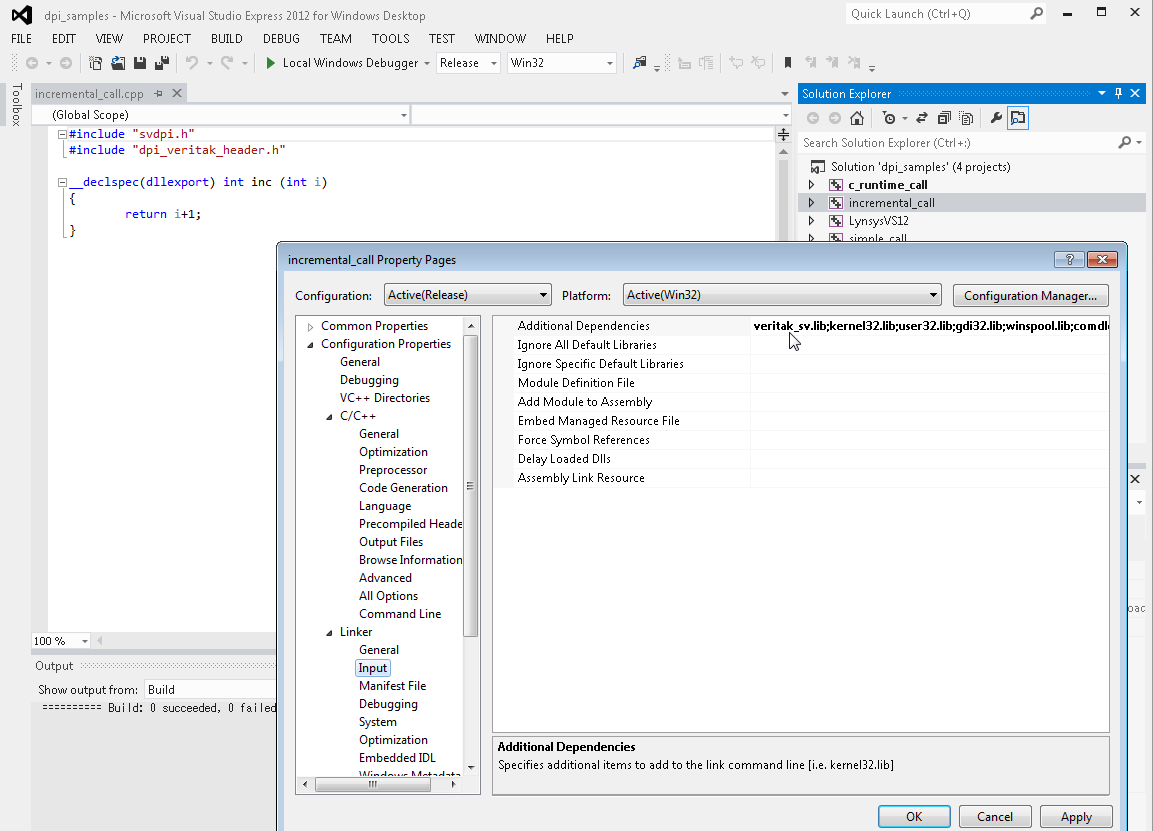Open the Release solution configuration dropdown
Image resolution: width=1153 pixels, height=831 pixels.
[468, 63]
